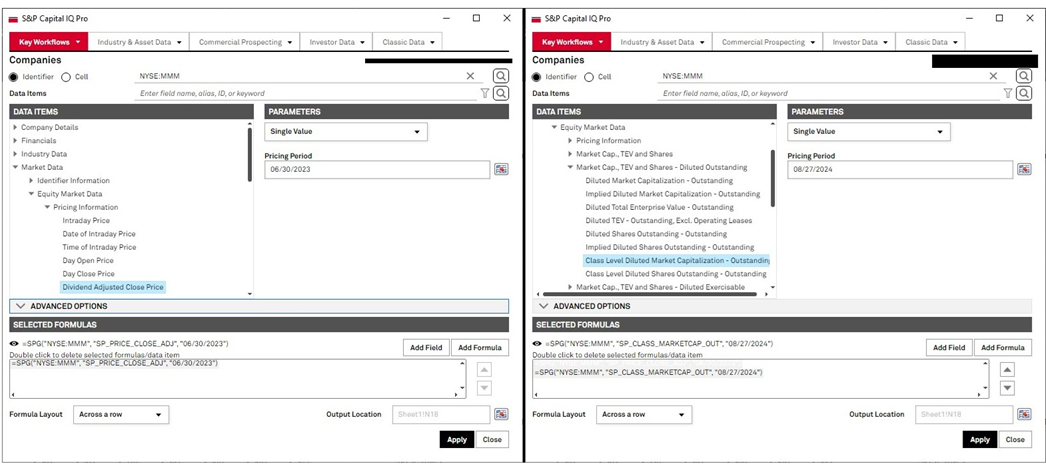This screenshot has height=472, width=1046.
Task: Select Implied Diluted Shares Outstanding - Outstanding item
Action: 670,247
